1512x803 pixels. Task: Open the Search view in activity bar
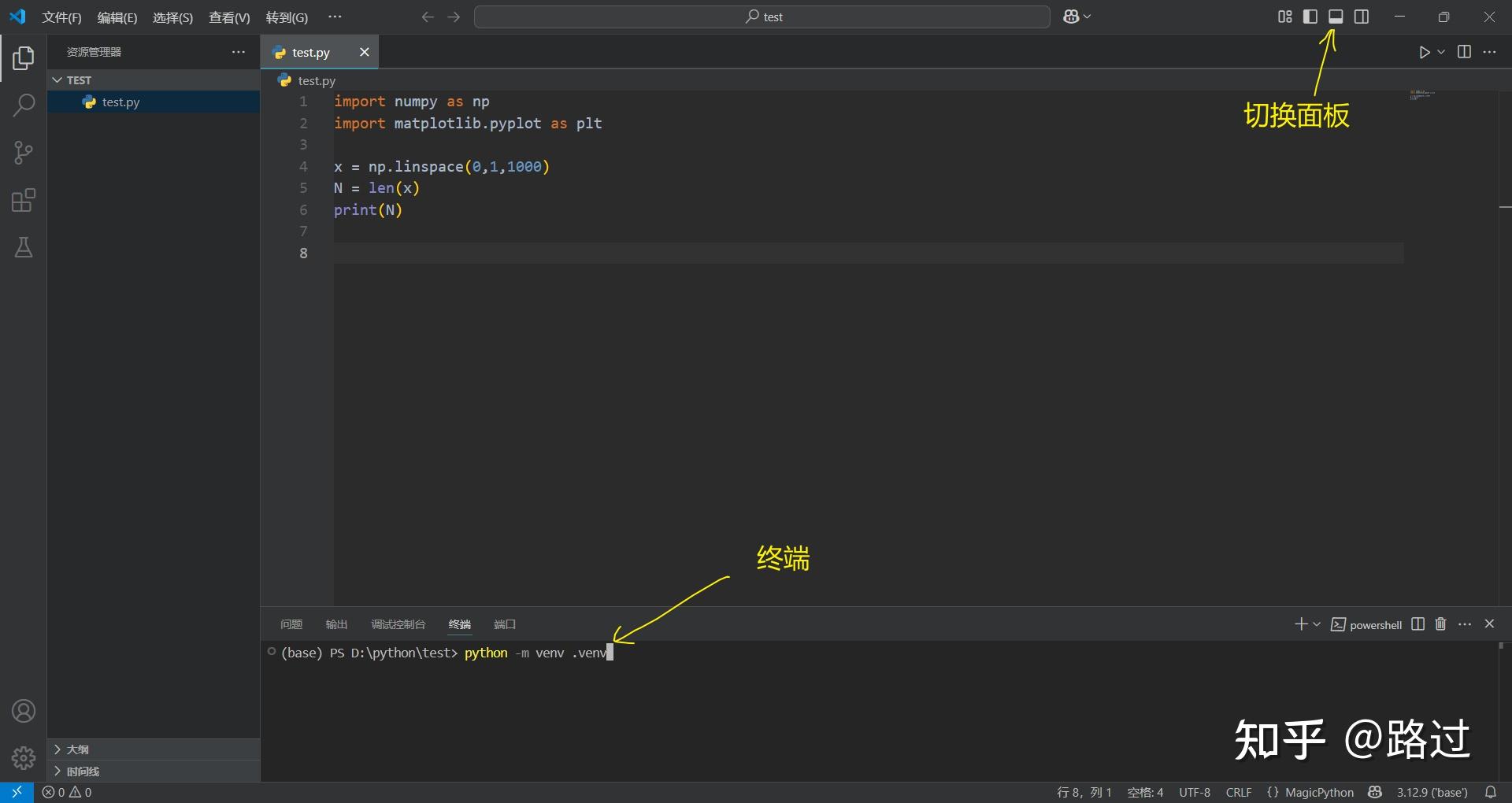(23, 105)
